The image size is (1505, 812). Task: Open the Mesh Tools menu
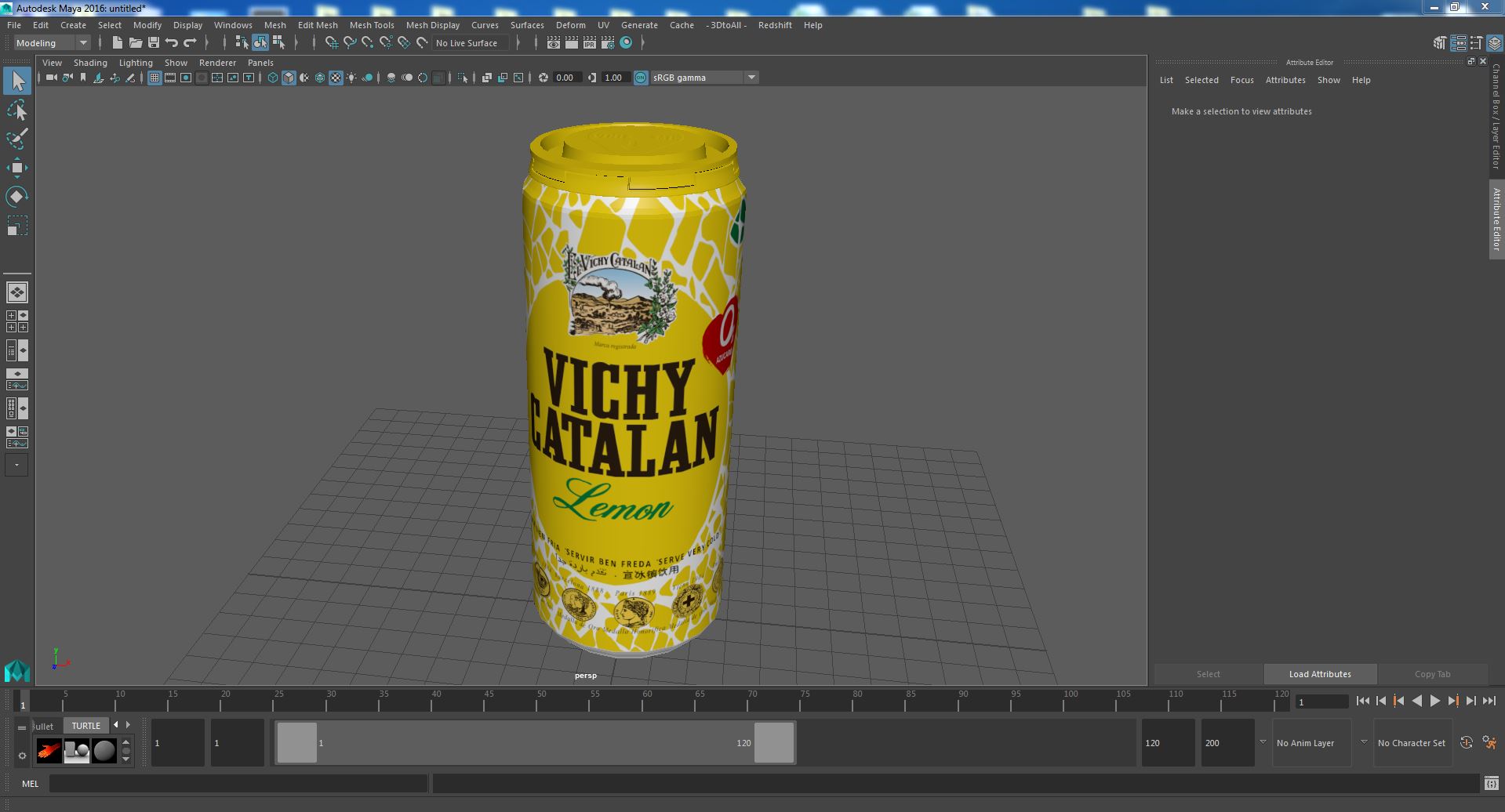pos(372,25)
